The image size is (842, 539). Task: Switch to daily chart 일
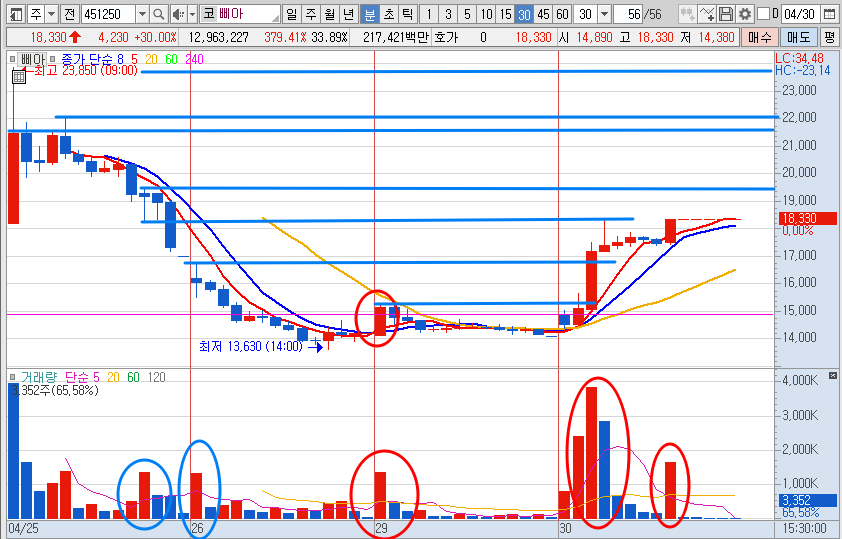click(x=291, y=14)
